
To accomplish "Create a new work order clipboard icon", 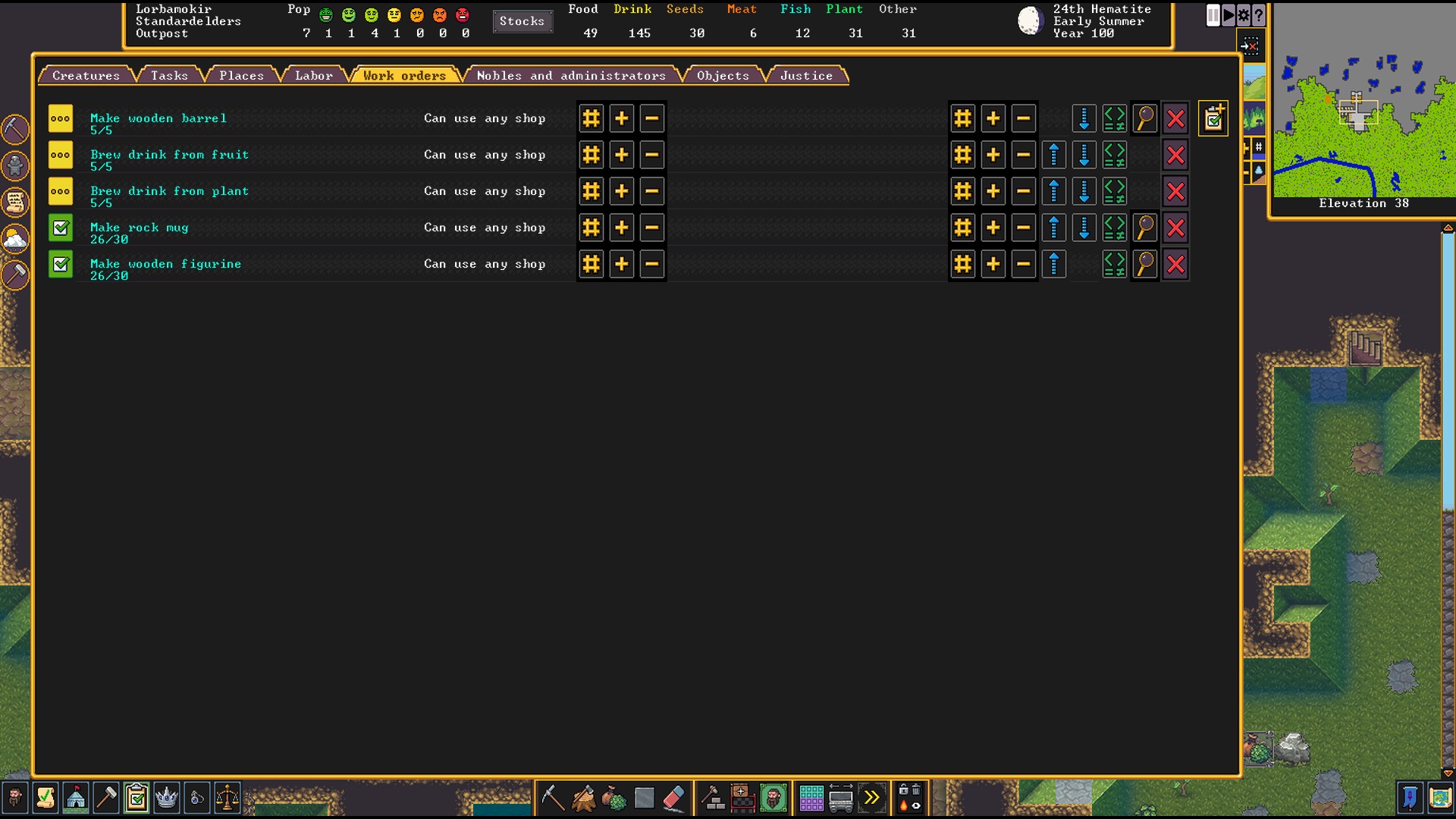I will click(x=1213, y=118).
